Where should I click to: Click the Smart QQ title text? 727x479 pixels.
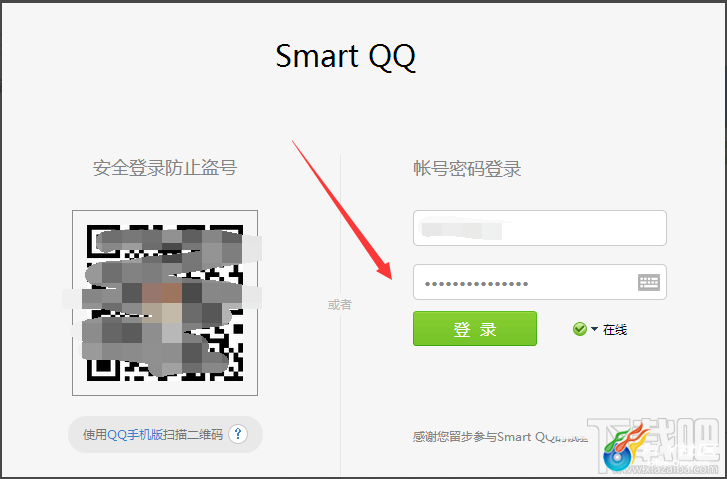(x=345, y=56)
